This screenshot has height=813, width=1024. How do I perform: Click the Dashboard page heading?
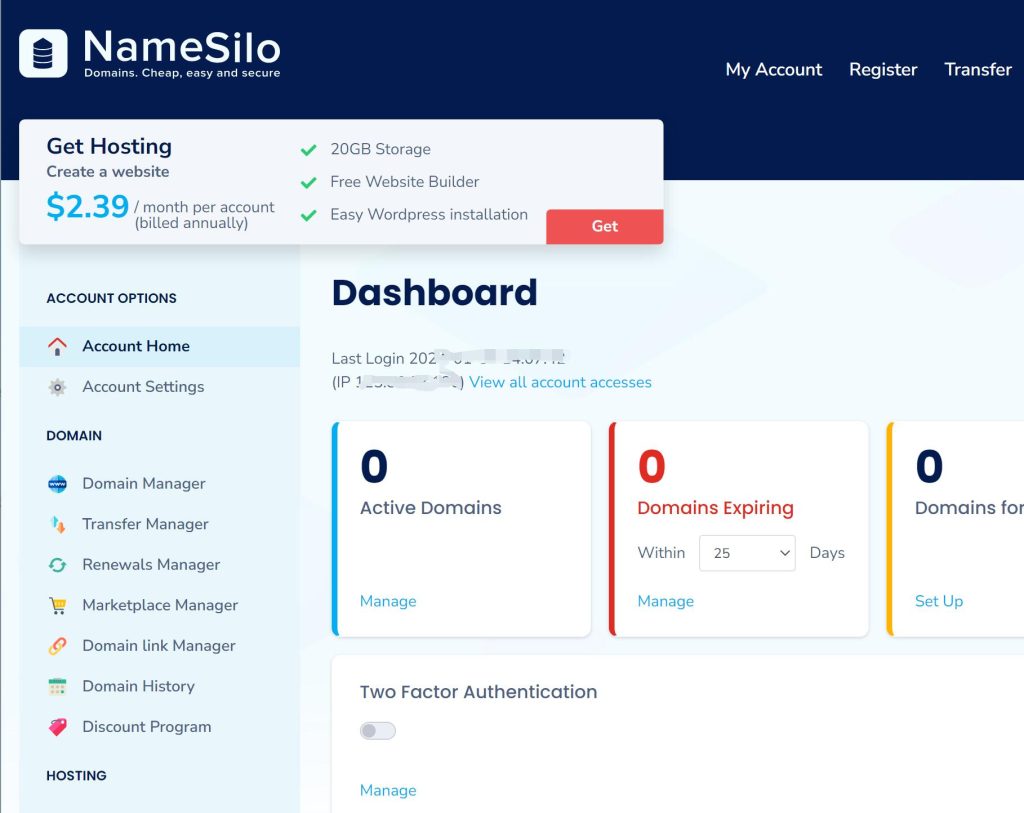pos(435,293)
